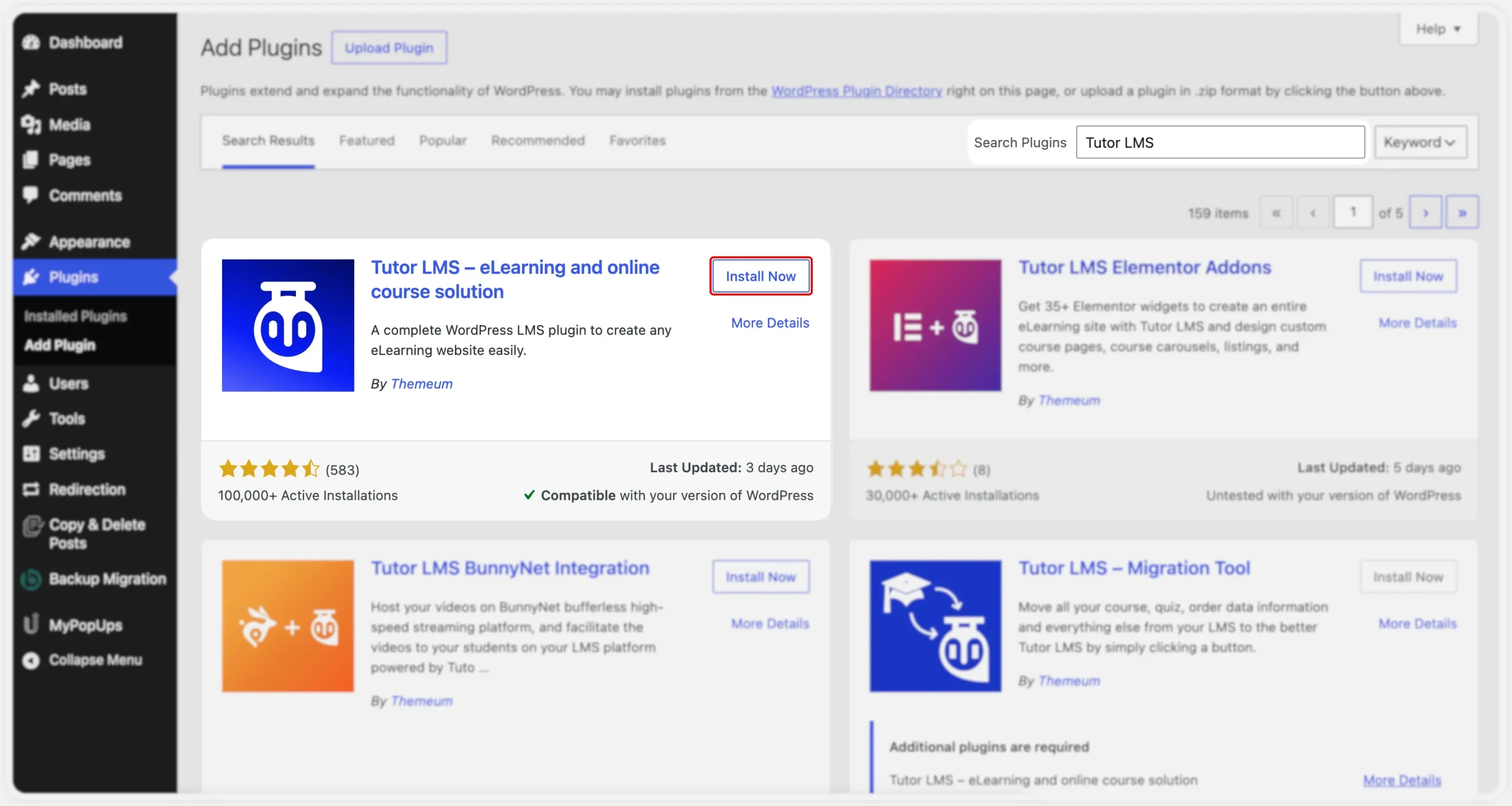
Task: Click the Redirection icon in sidebar
Action: 31,489
